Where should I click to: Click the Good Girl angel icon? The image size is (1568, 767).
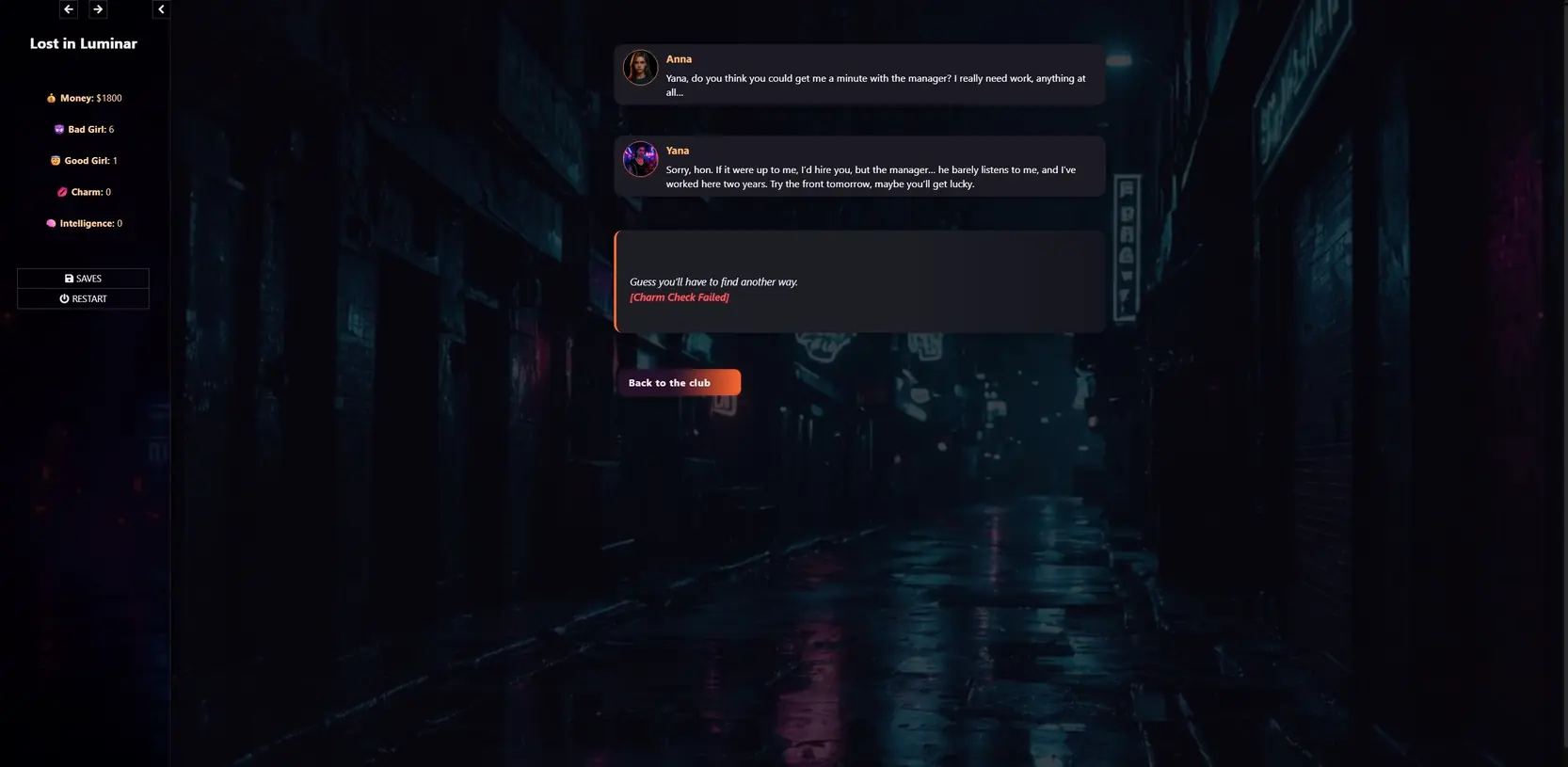56,161
